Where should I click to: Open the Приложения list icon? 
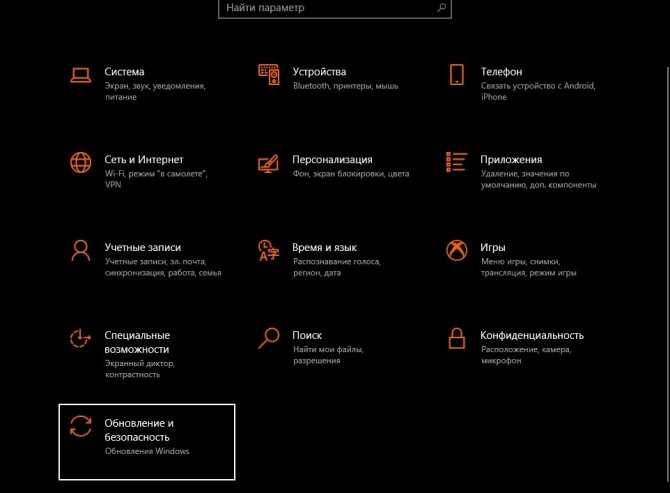tap(457, 162)
